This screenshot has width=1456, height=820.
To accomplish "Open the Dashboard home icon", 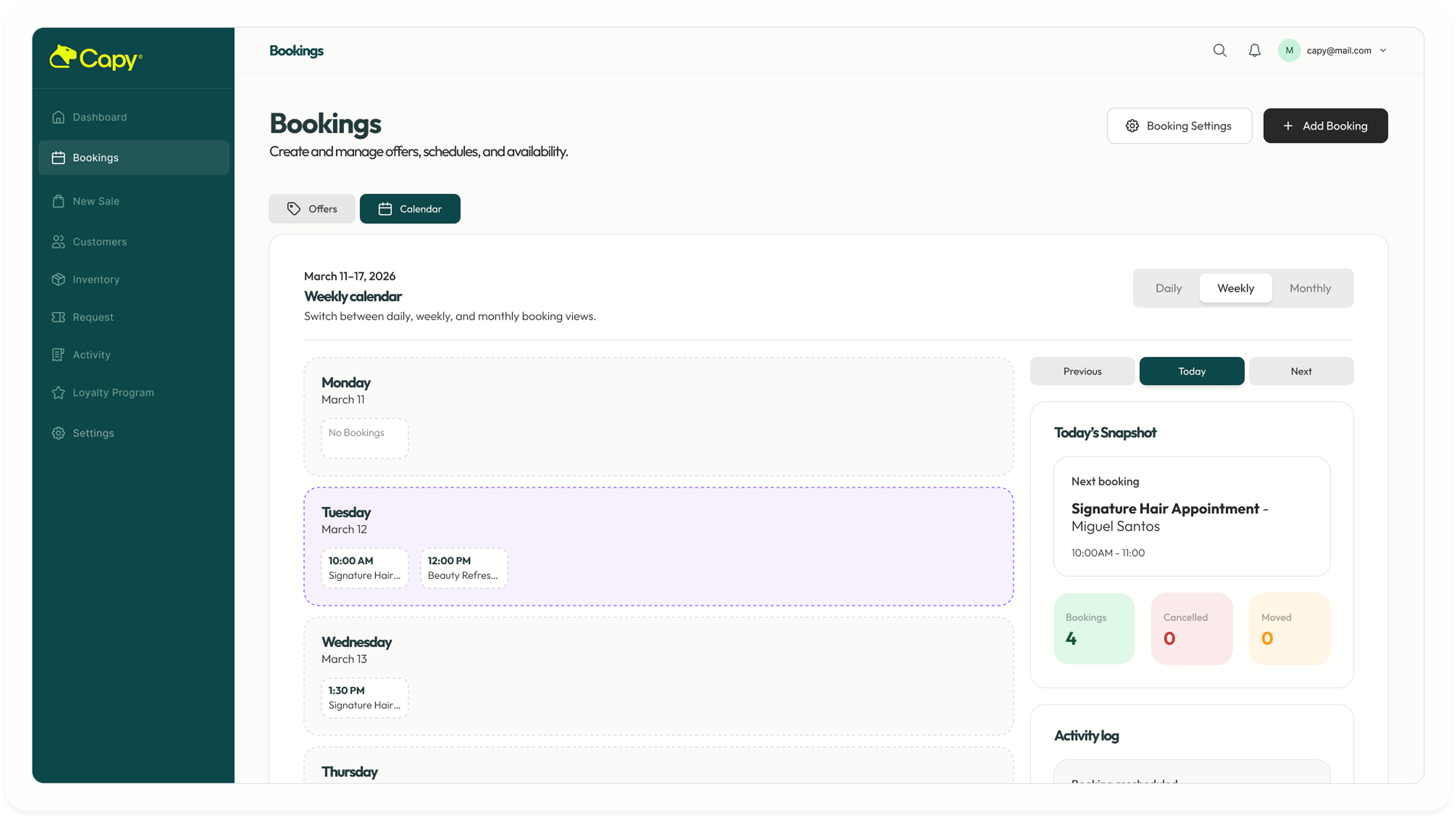I will (58, 117).
